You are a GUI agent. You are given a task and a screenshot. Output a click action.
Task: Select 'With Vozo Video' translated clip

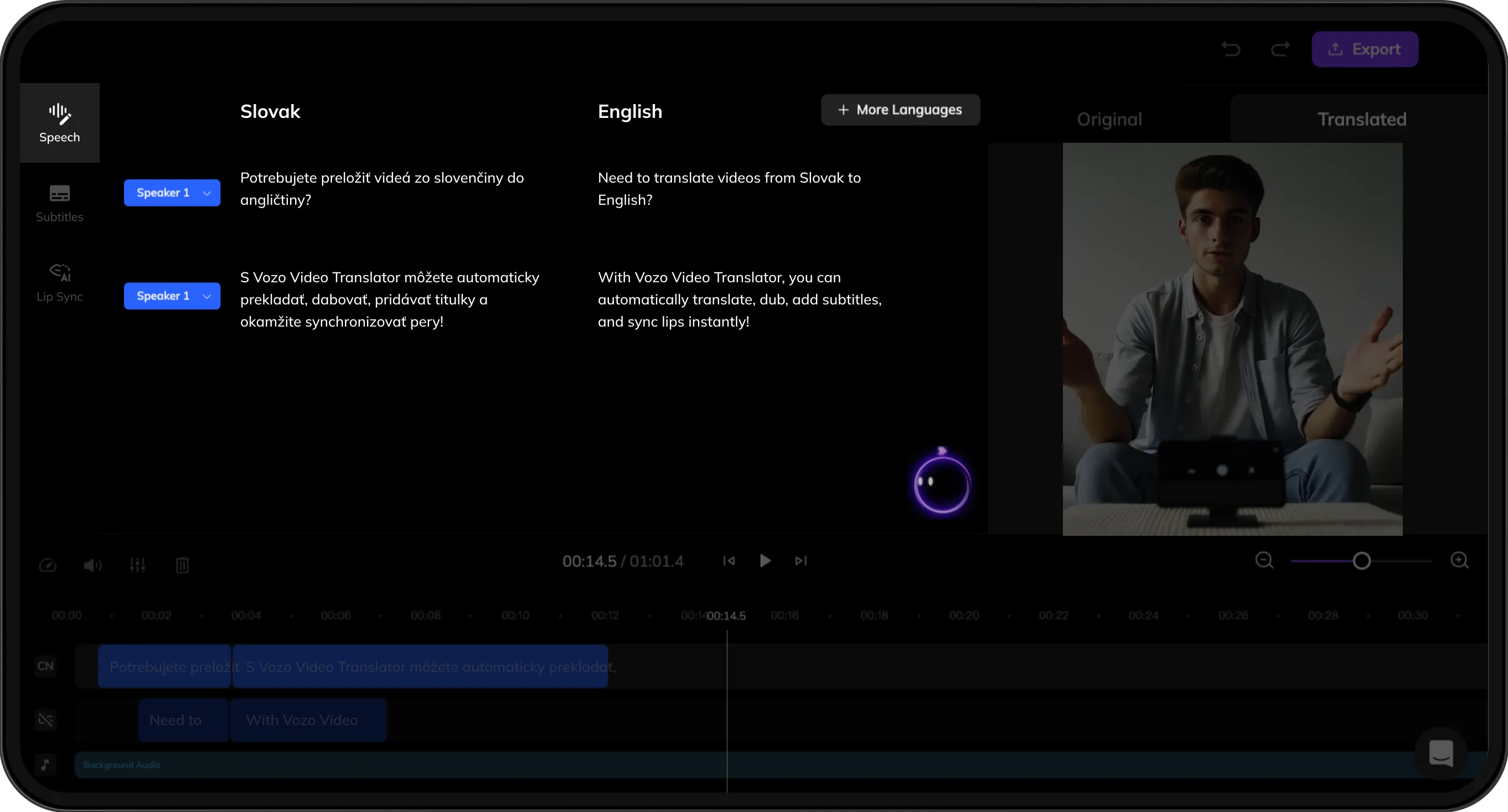[x=308, y=720]
